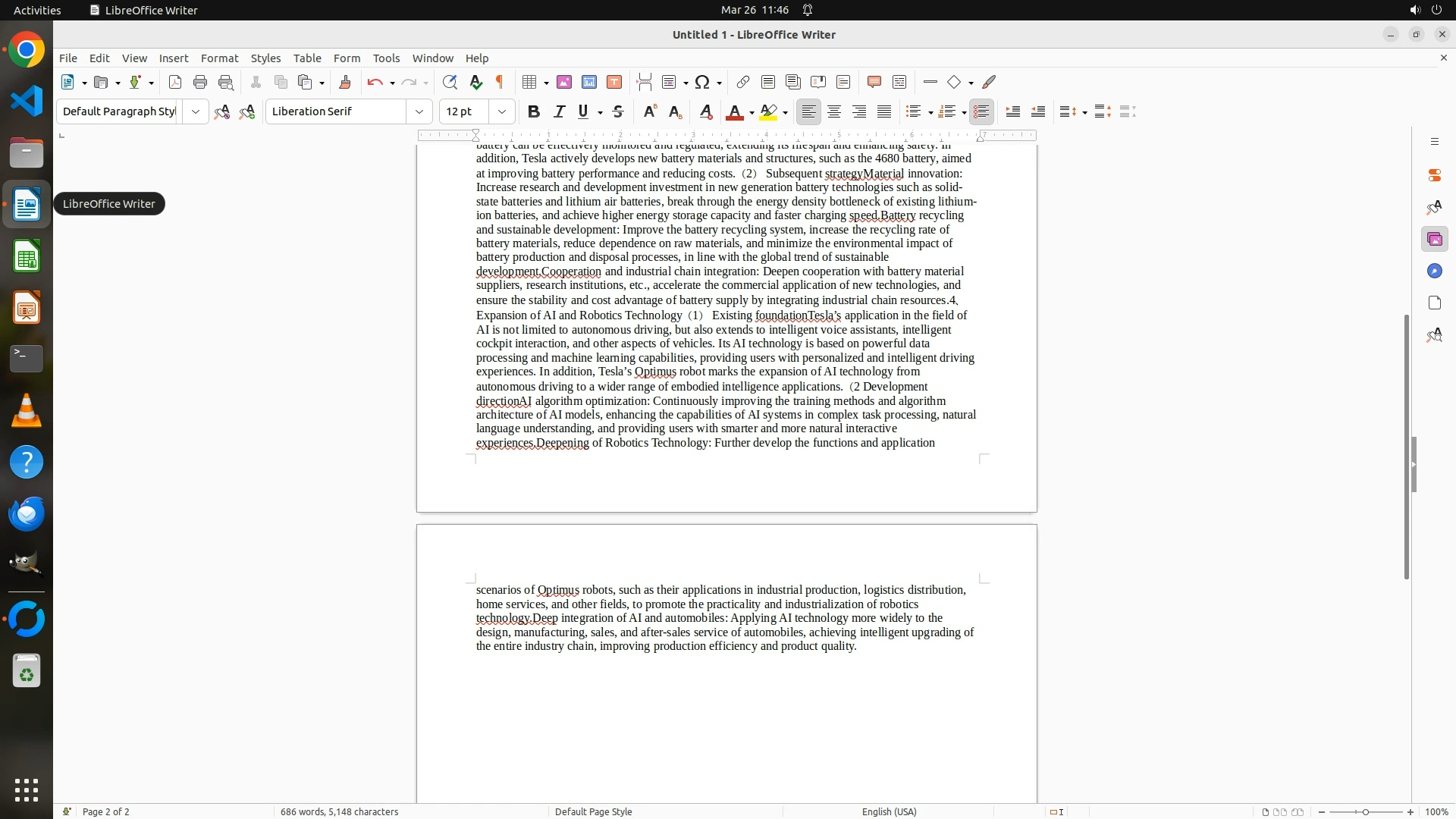Click the Print toolbar icon
The image size is (1456, 819).
(200, 82)
